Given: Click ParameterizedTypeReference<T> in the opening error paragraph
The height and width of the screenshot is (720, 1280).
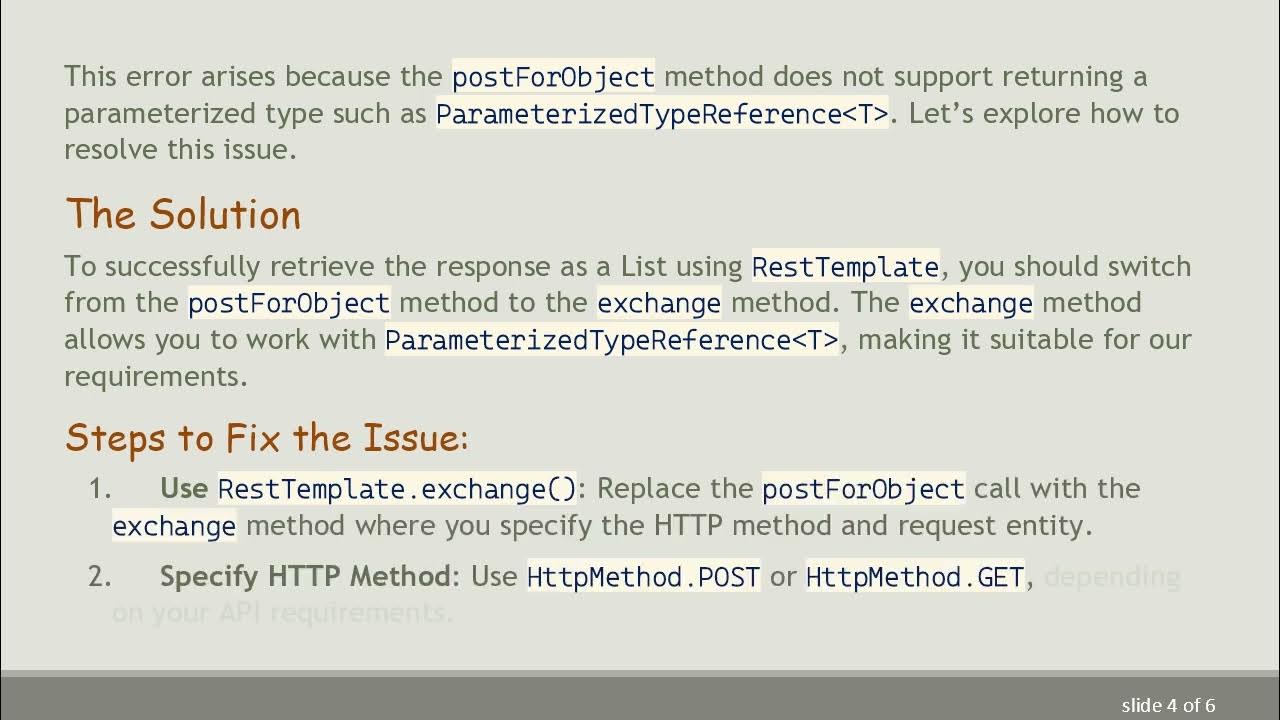Looking at the screenshot, I should [662, 114].
